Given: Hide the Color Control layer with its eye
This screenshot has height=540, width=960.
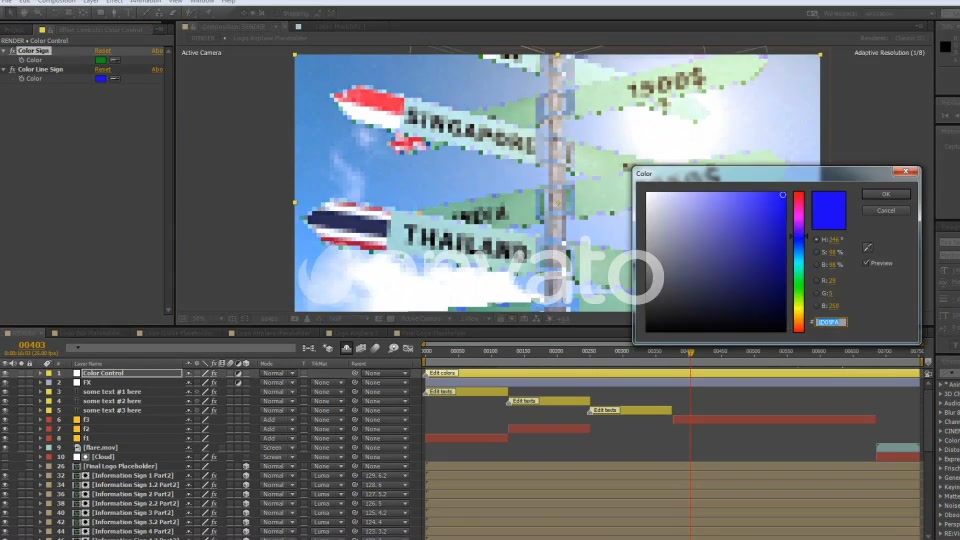Looking at the screenshot, I should tap(5, 373).
